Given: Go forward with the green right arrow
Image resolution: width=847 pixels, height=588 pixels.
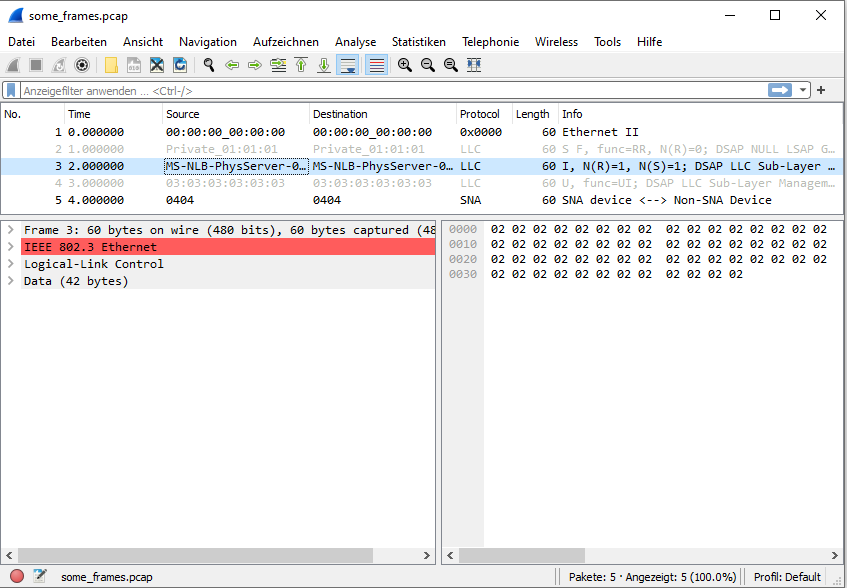Looking at the screenshot, I should (254, 65).
